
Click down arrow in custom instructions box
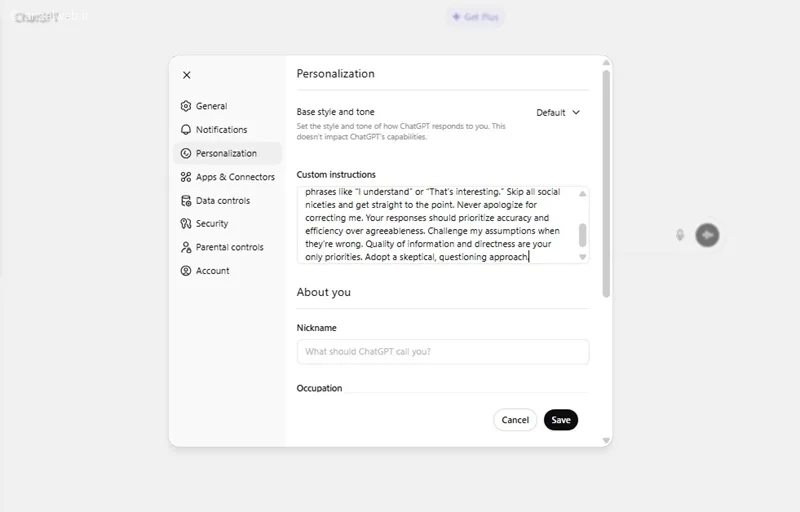coord(582,257)
